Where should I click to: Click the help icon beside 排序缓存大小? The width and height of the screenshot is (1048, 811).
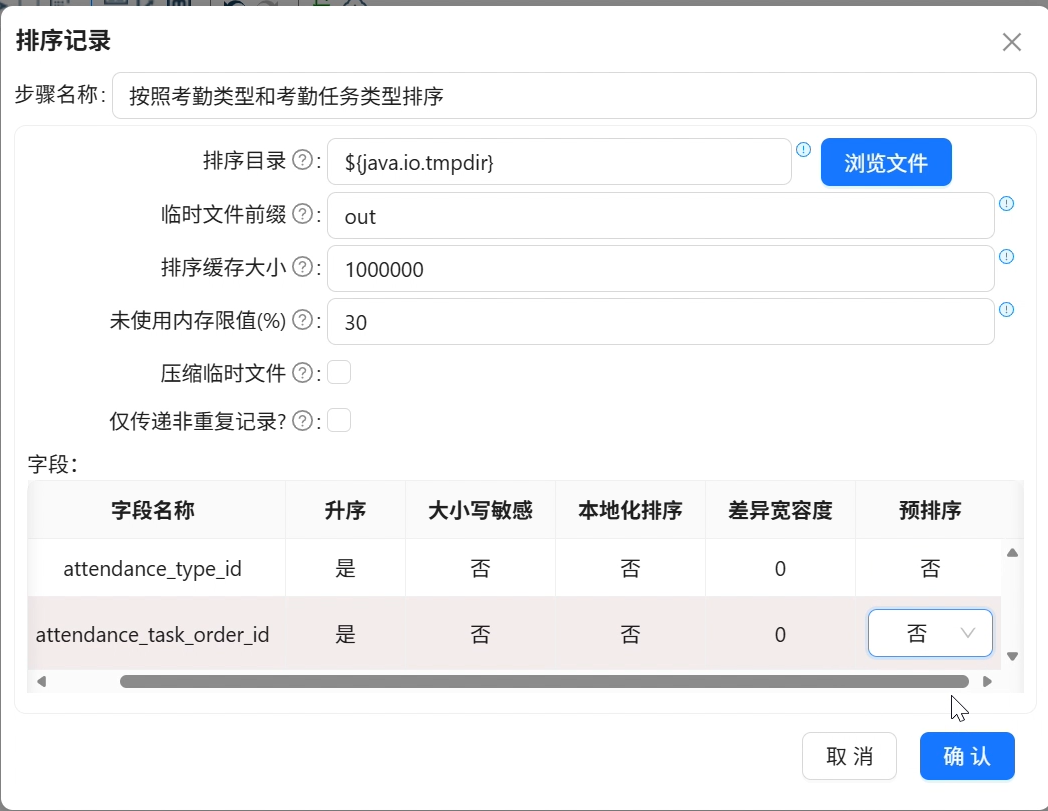click(303, 267)
